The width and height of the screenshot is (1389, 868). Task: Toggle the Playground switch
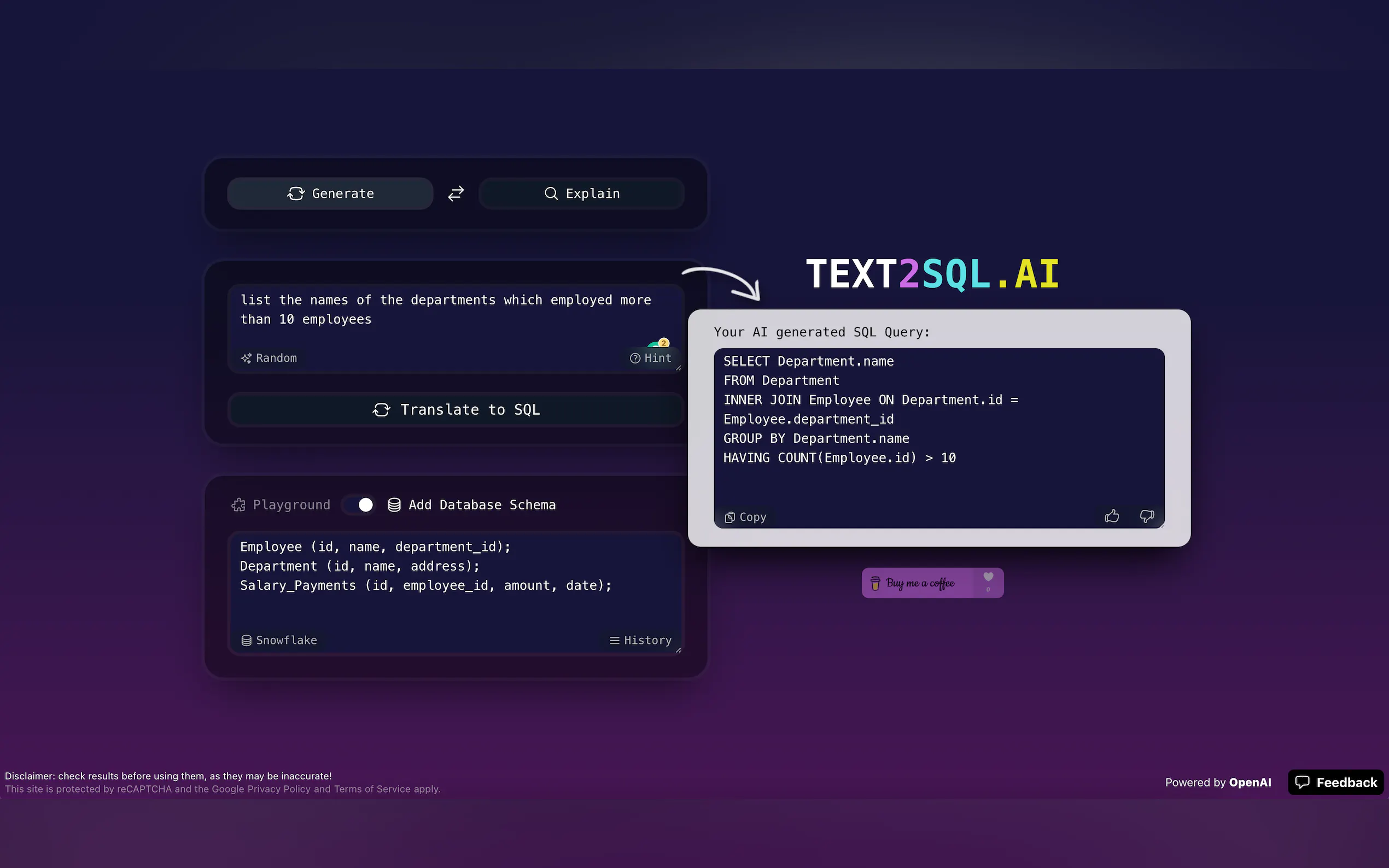[357, 505]
